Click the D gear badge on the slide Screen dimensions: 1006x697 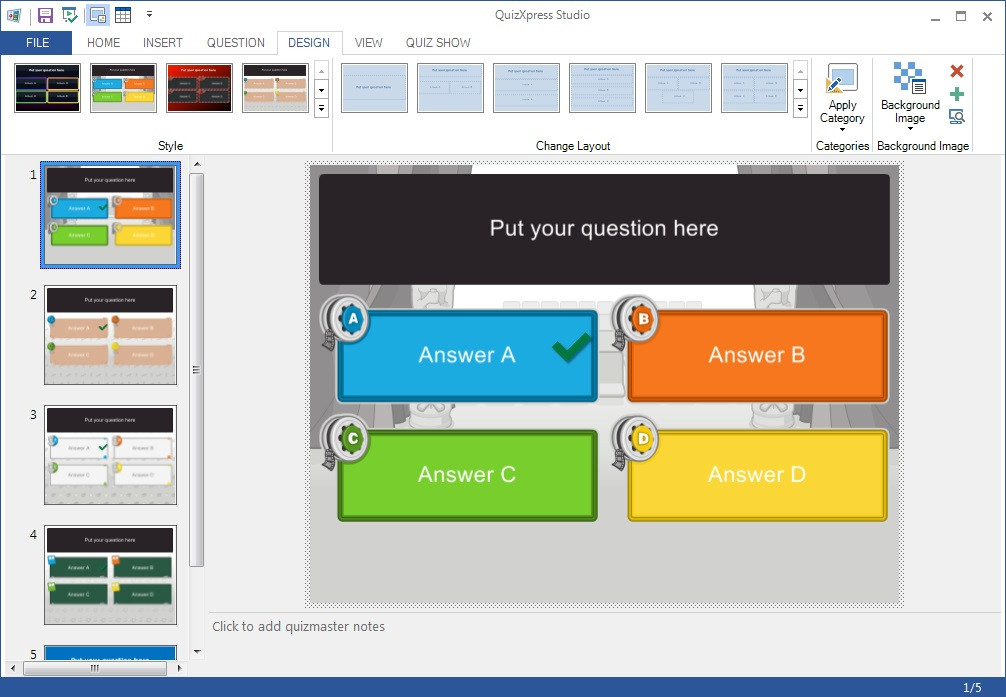pyautogui.click(x=638, y=439)
